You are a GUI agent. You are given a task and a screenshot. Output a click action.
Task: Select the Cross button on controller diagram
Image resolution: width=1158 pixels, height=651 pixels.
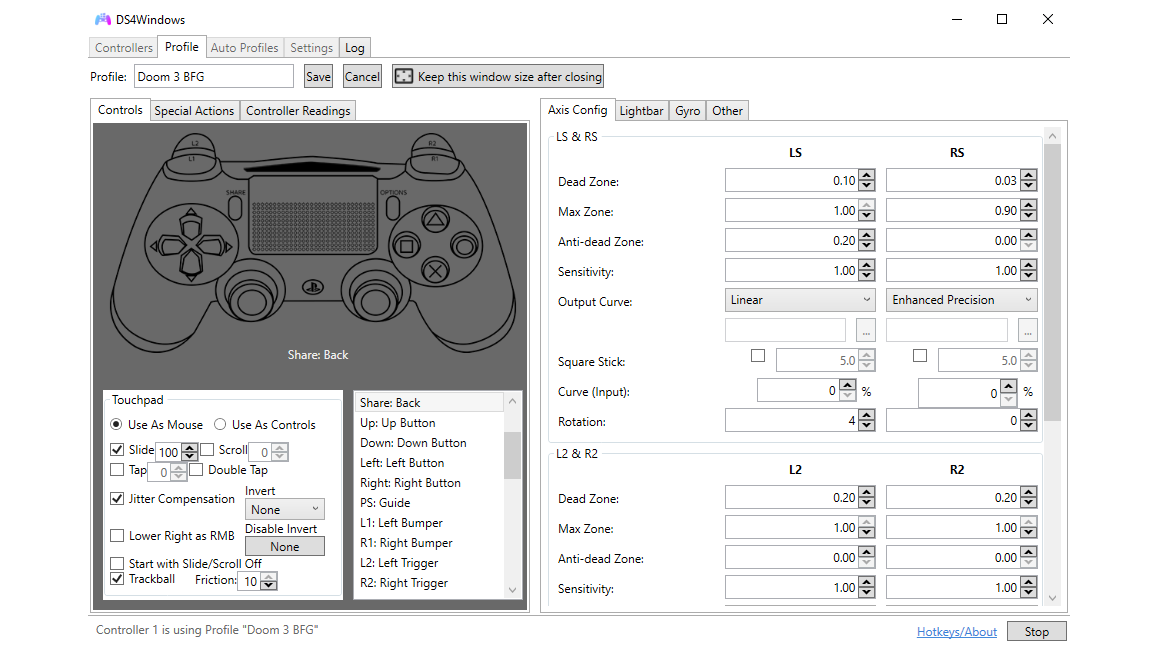coord(435,269)
